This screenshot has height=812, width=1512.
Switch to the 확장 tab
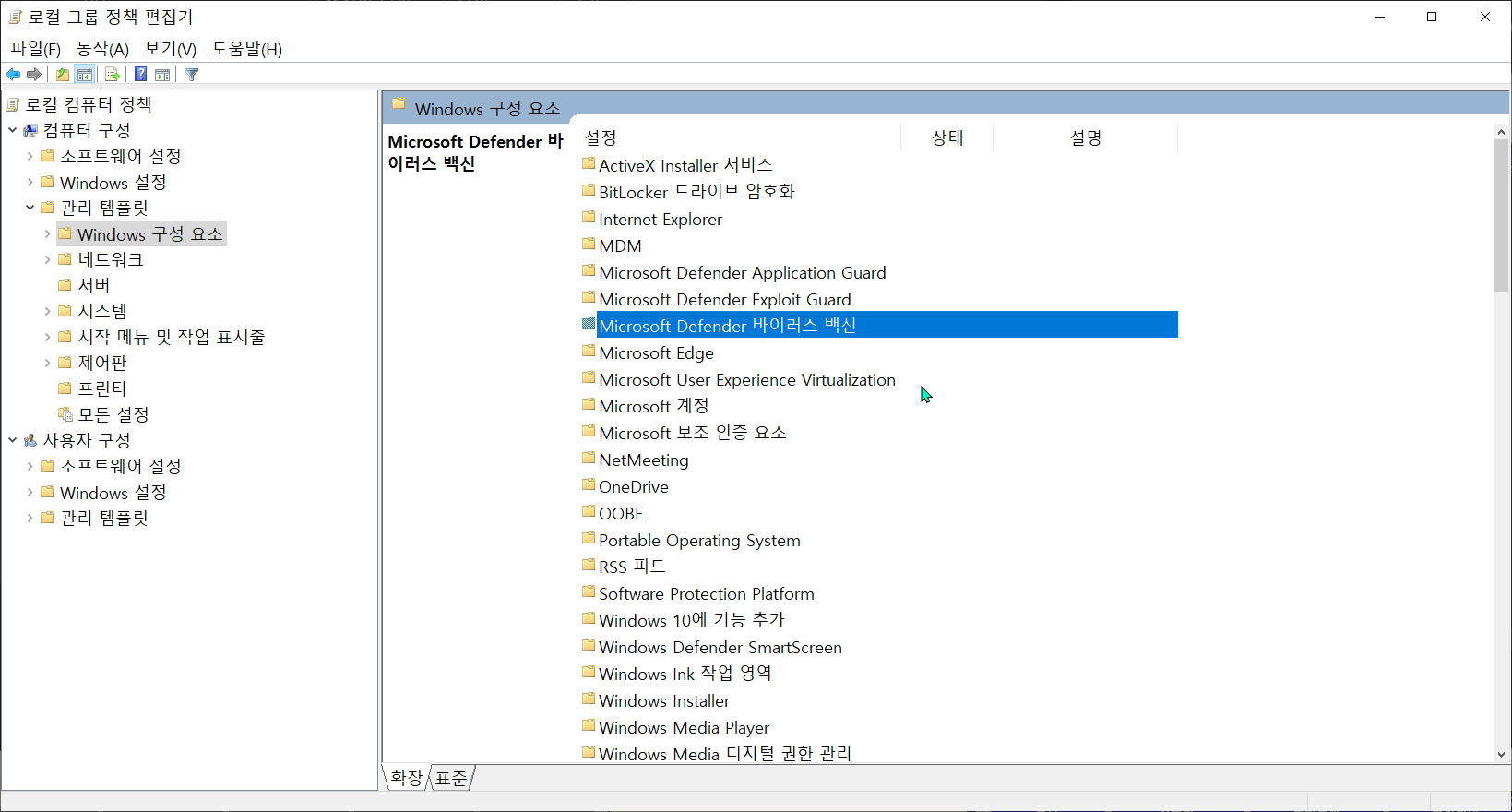pos(406,778)
